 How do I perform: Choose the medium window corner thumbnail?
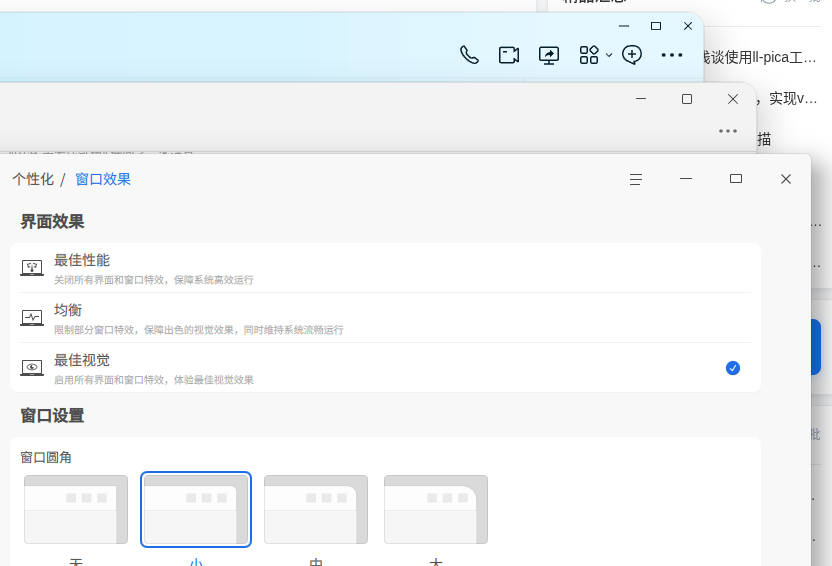[x=316, y=509]
